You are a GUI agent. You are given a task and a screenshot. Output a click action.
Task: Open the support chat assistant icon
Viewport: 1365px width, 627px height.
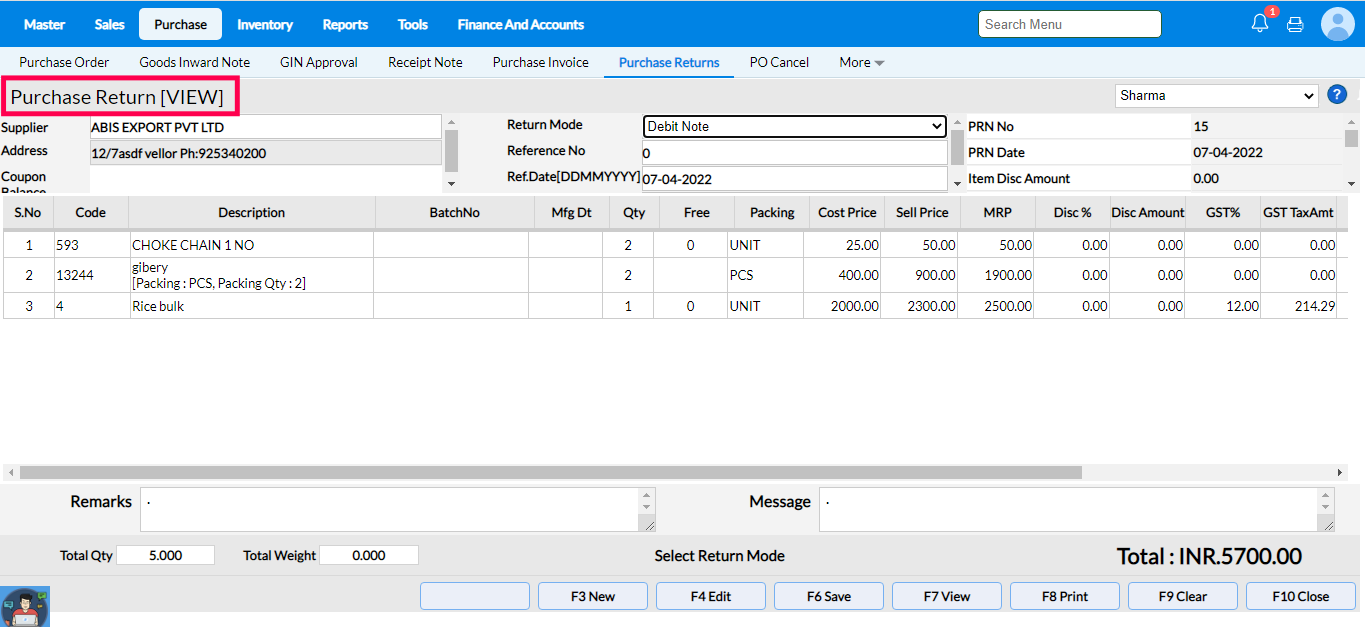click(25, 606)
